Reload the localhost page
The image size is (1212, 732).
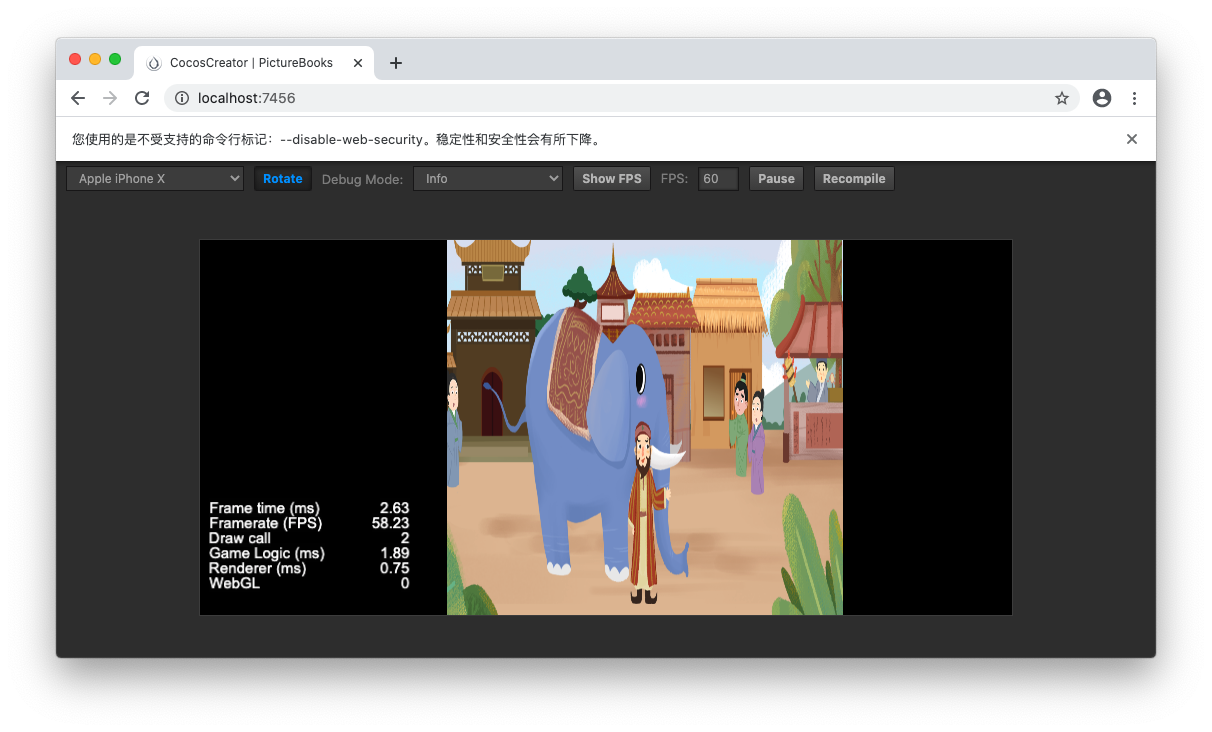142,98
